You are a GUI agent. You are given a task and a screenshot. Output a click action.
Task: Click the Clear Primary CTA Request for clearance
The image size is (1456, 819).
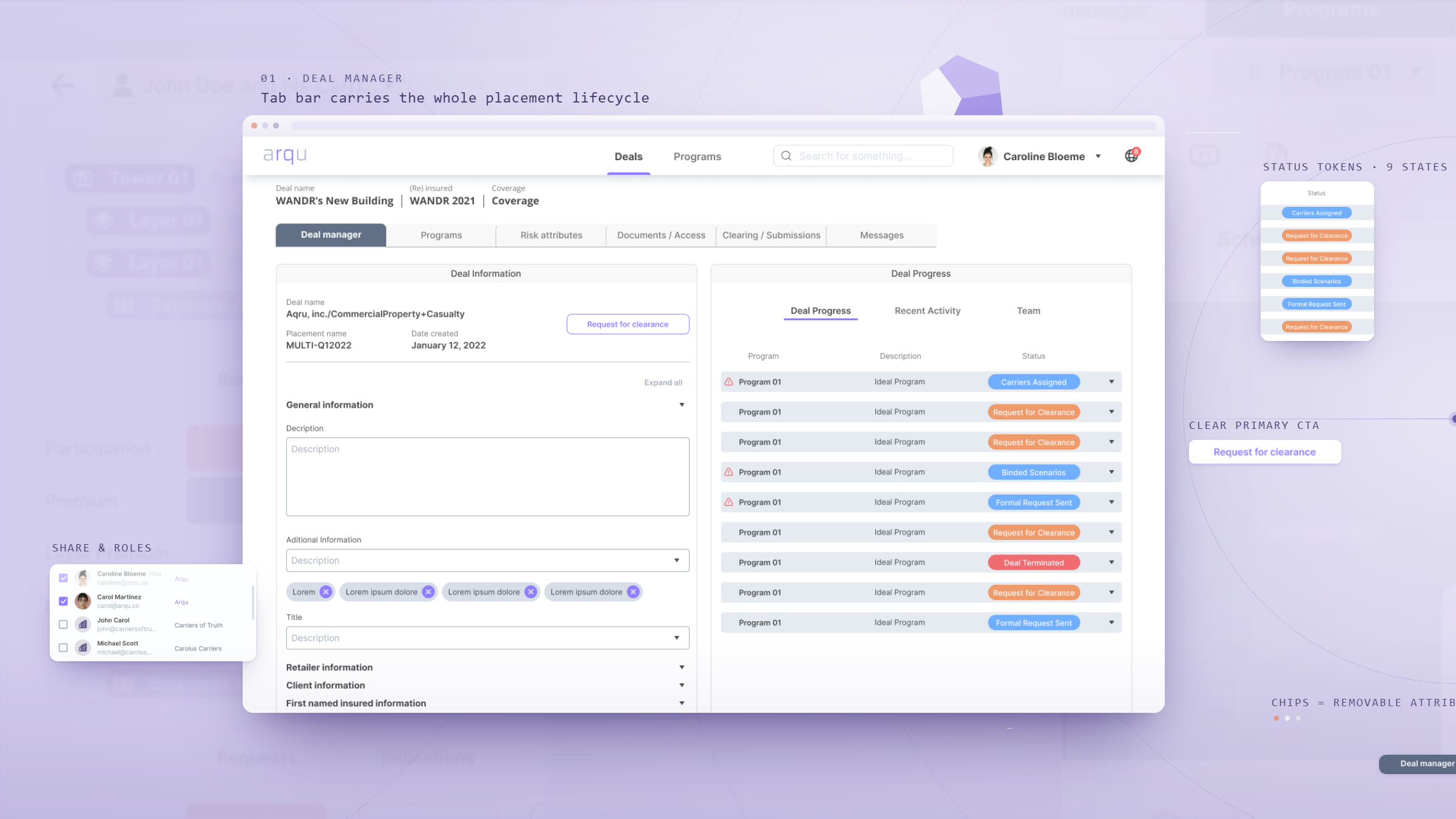1265,452
